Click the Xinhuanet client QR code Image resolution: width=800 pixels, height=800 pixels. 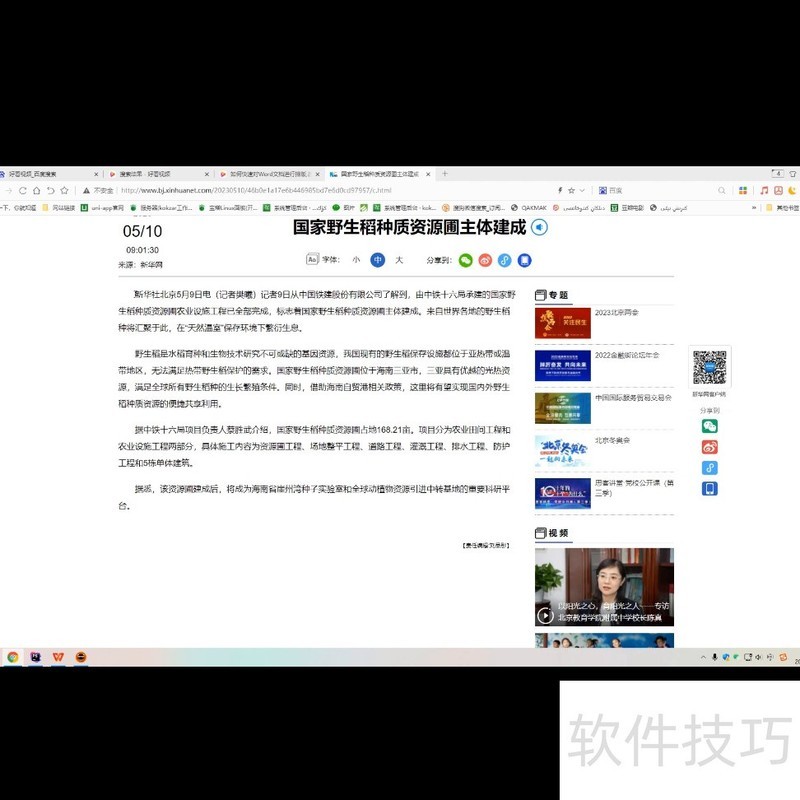coord(710,367)
